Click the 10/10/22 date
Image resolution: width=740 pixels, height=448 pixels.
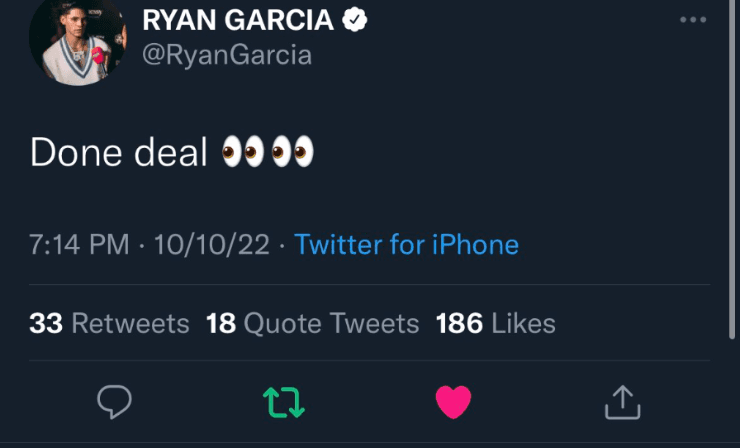pos(209,244)
